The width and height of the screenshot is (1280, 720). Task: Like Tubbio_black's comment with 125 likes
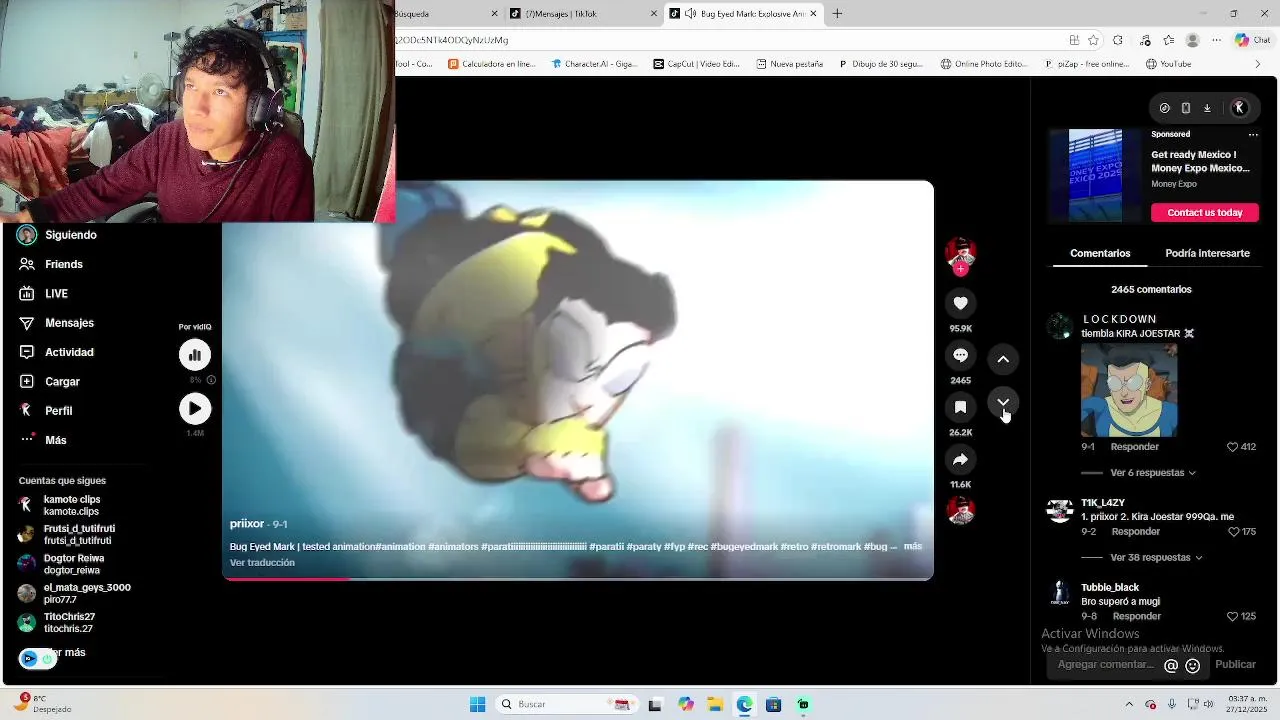click(1233, 617)
